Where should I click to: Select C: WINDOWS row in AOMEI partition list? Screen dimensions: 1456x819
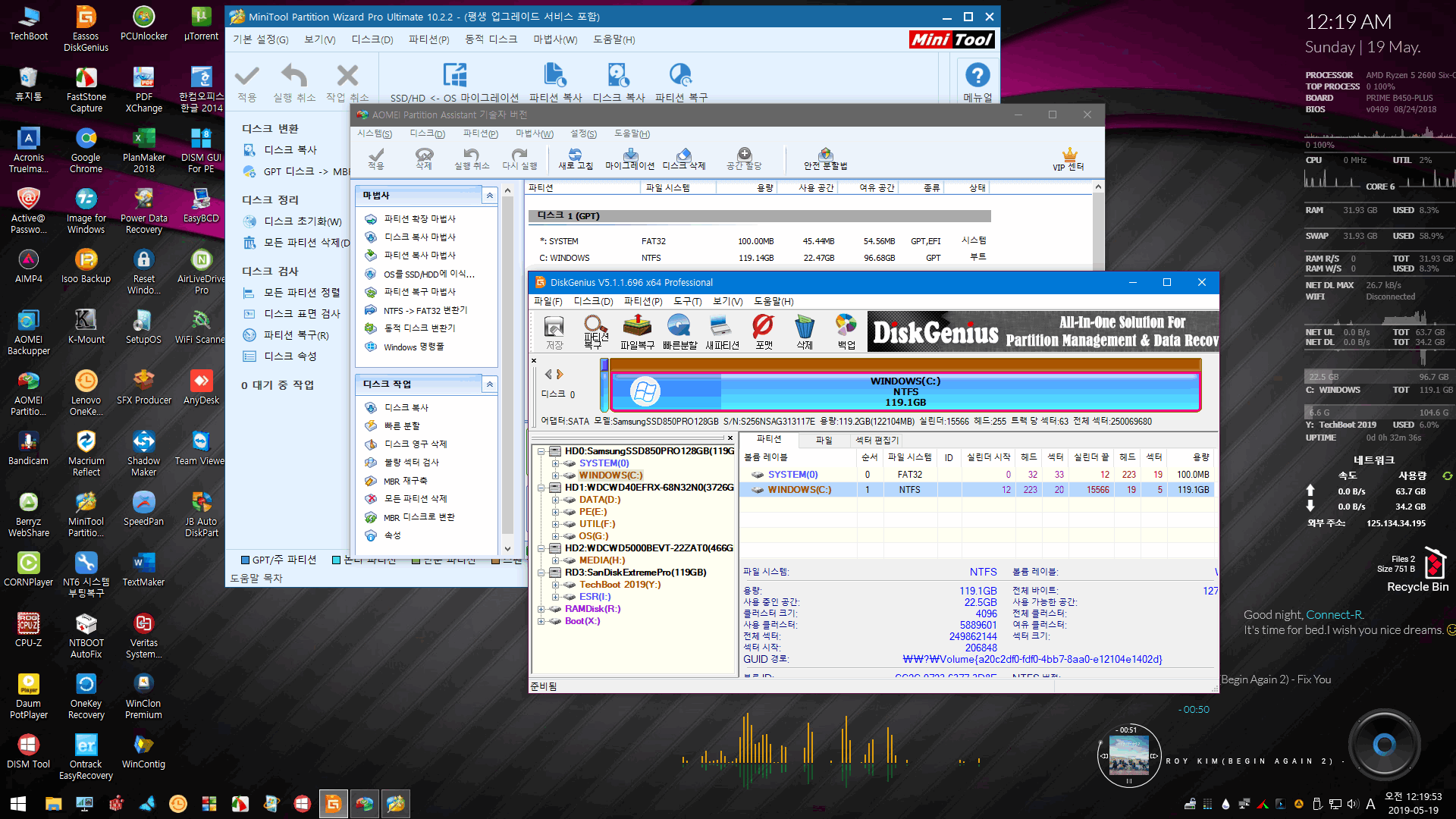(x=760, y=258)
